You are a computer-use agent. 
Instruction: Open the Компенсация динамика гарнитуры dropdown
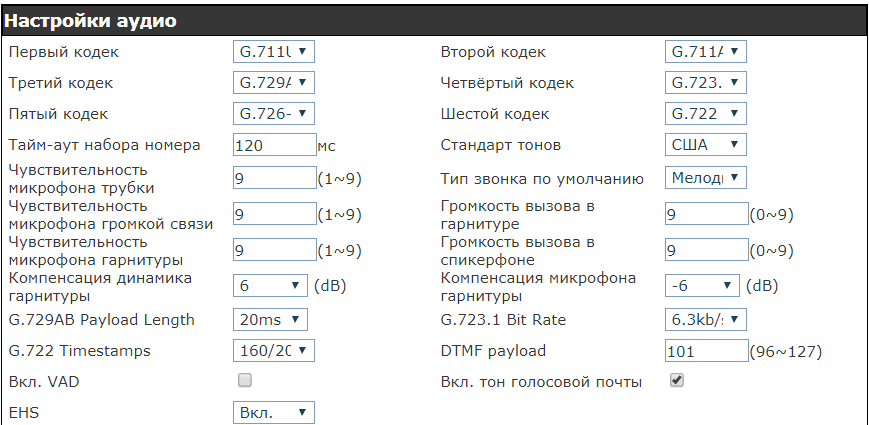tap(271, 286)
